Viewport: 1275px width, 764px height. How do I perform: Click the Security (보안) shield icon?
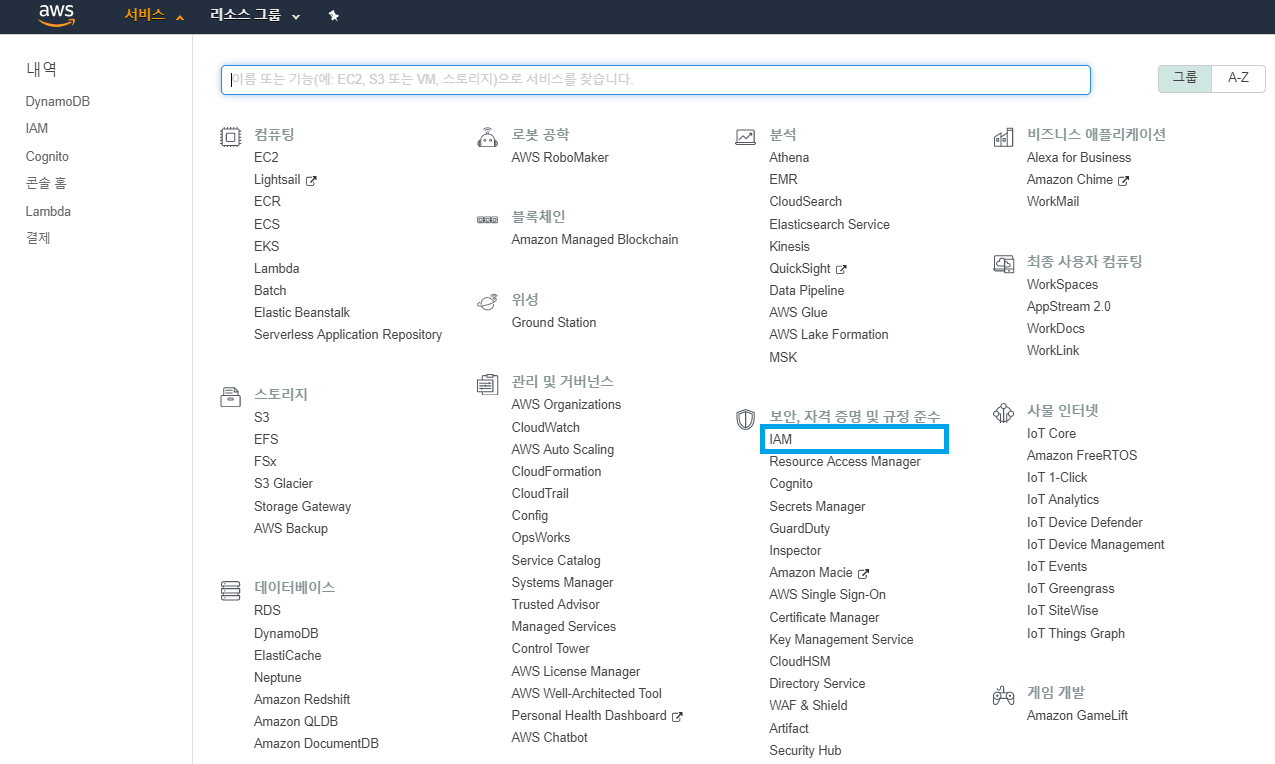745,419
